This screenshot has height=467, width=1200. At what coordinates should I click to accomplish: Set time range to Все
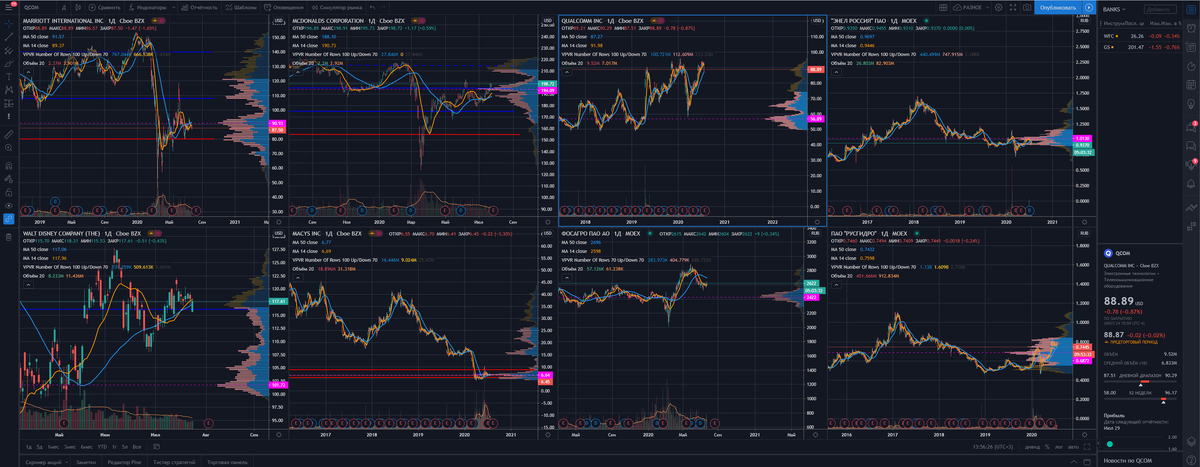pyautogui.click(x=137, y=447)
